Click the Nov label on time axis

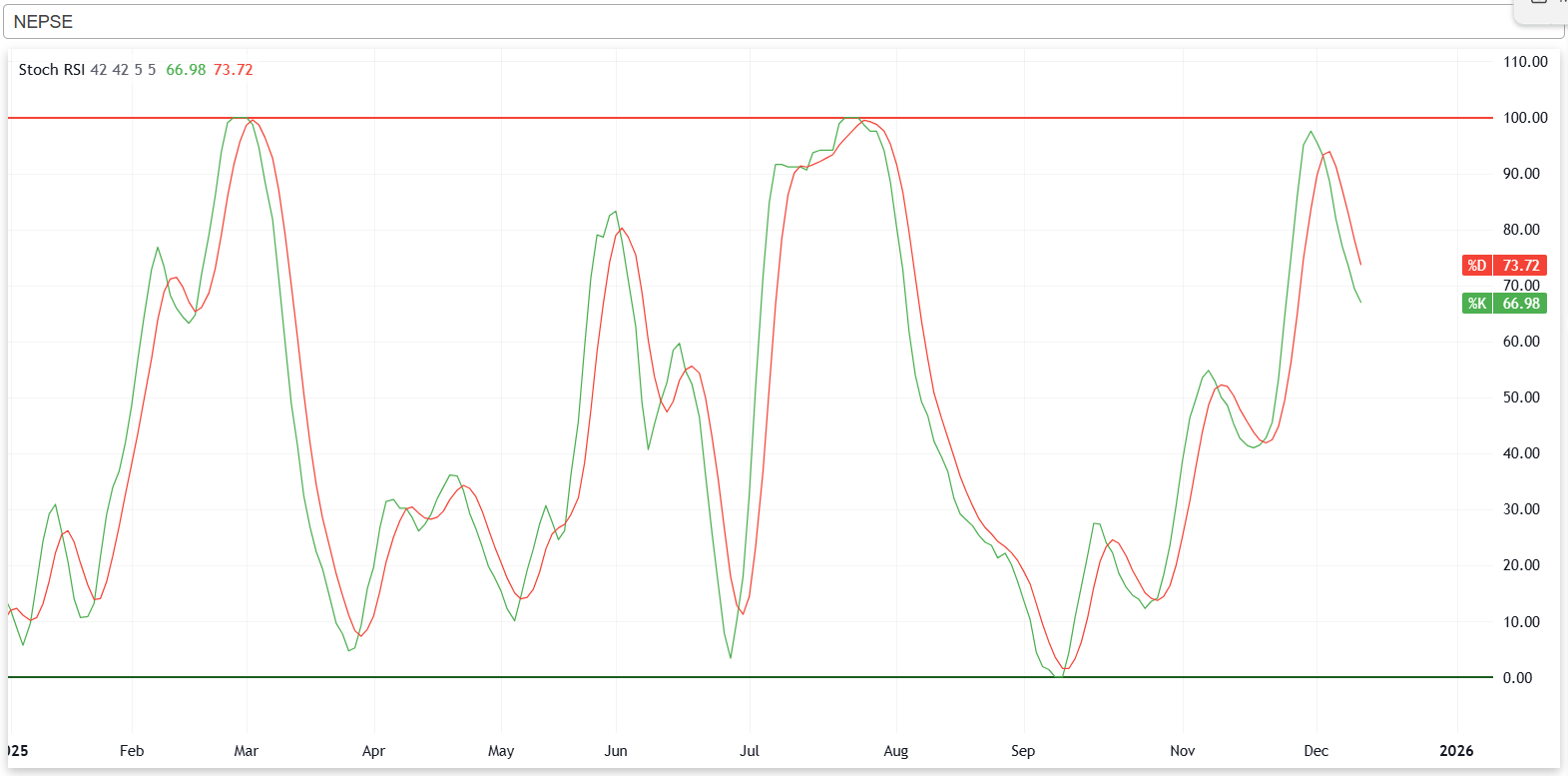pyautogui.click(x=1182, y=751)
